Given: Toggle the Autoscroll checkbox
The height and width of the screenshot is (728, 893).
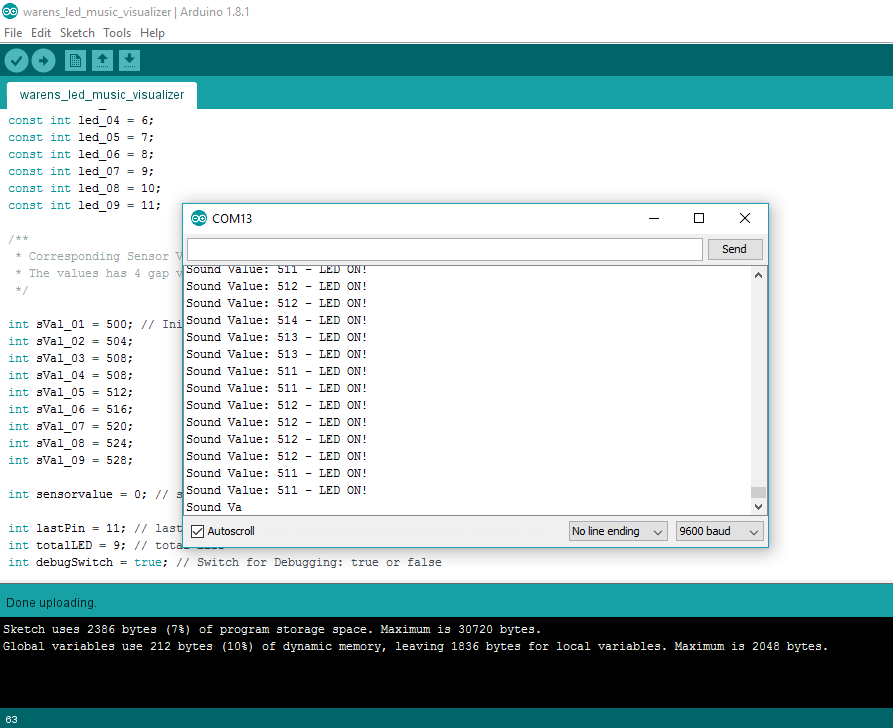Looking at the screenshot, I should tap(197, 531).
